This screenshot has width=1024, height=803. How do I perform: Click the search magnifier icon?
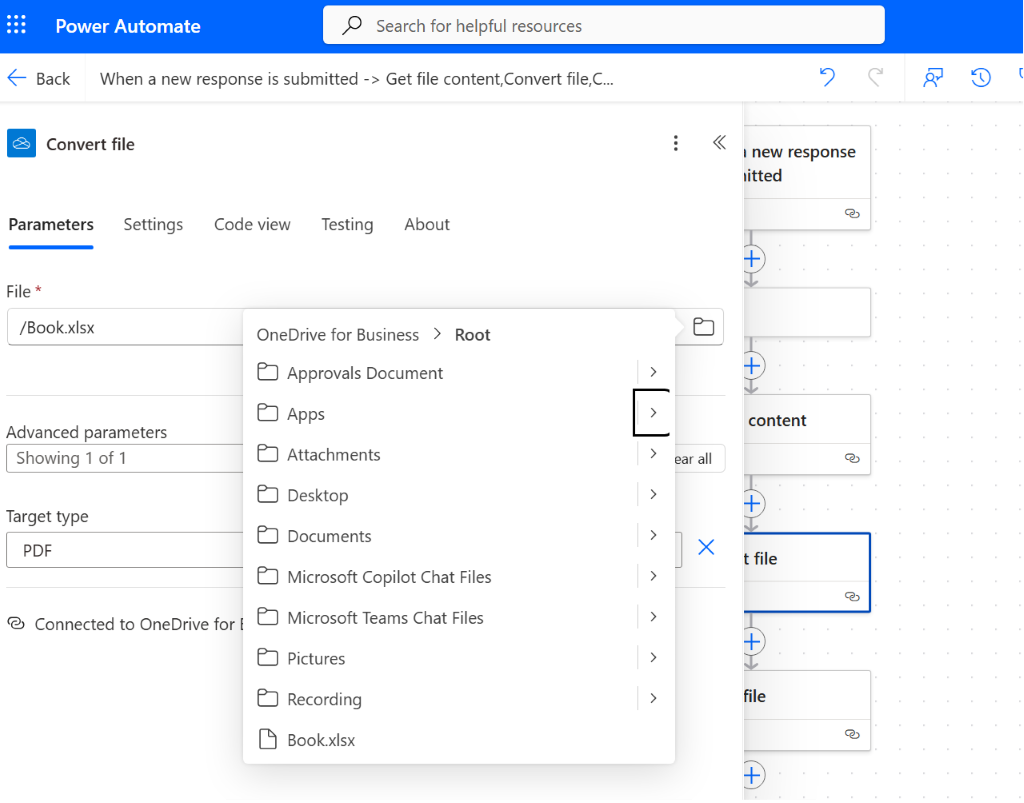coord(352,25)
